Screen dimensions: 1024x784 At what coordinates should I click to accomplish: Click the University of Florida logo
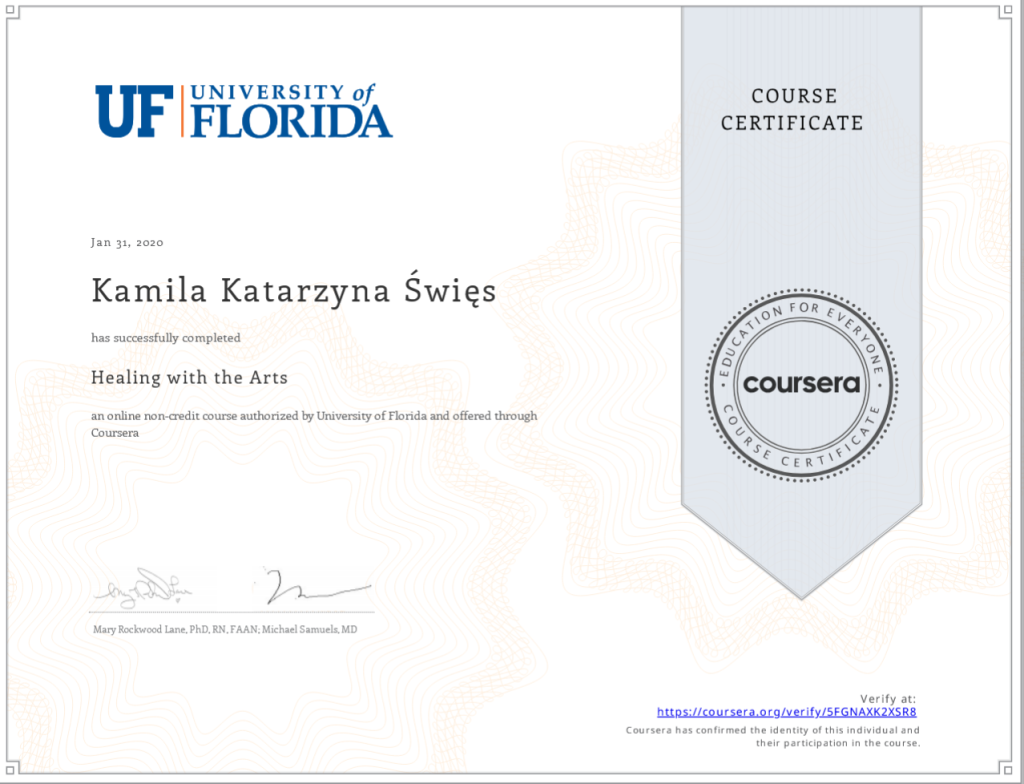[244, 110]
